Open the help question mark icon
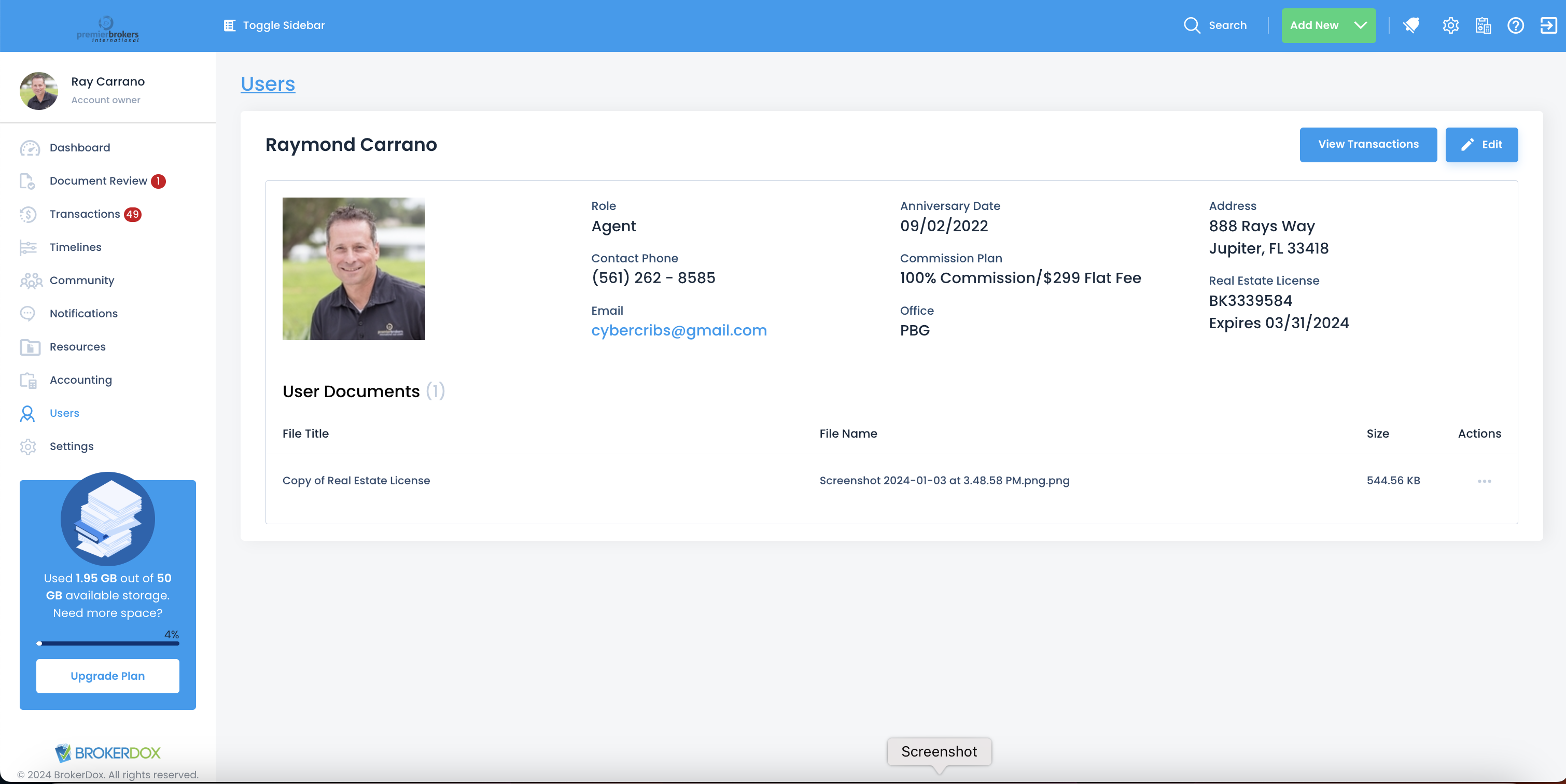 pos(1516,25)
